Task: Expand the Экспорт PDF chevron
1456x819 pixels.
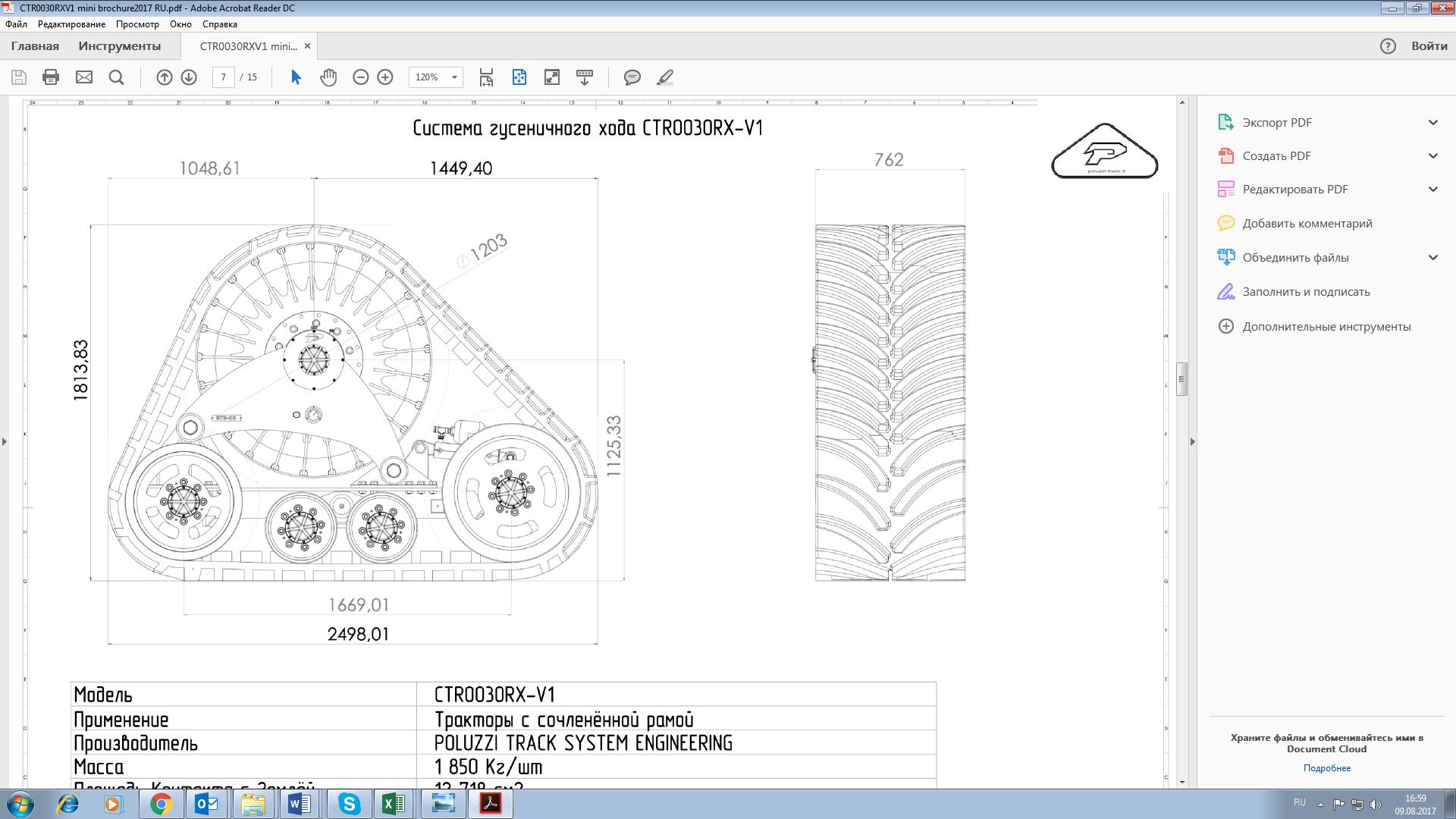Action: click(1433, 122)
